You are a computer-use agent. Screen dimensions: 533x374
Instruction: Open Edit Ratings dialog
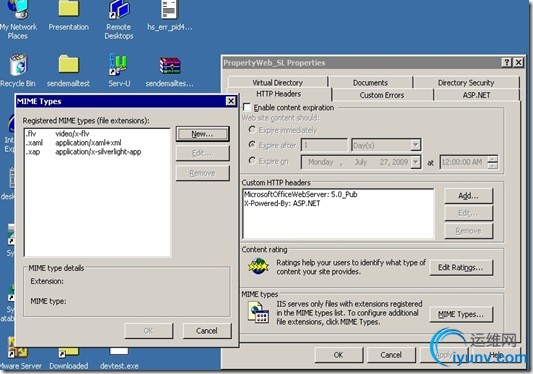(x=461, y=268)
